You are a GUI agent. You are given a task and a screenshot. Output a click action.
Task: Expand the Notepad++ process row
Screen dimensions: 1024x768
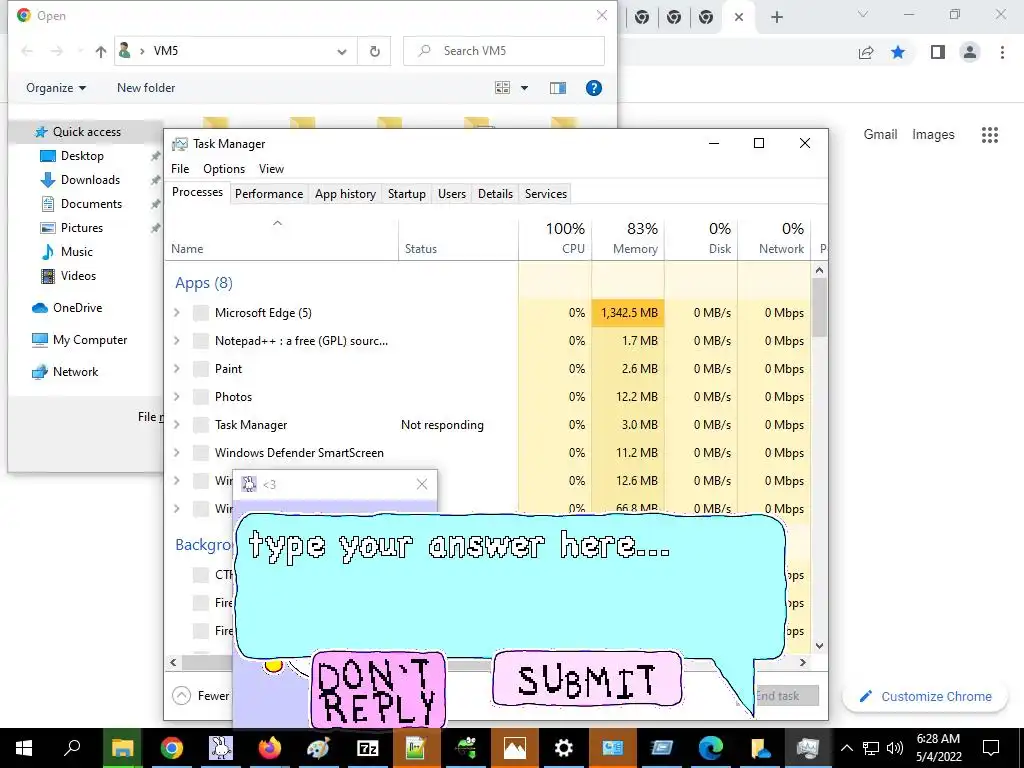click(x=176, y=341)
